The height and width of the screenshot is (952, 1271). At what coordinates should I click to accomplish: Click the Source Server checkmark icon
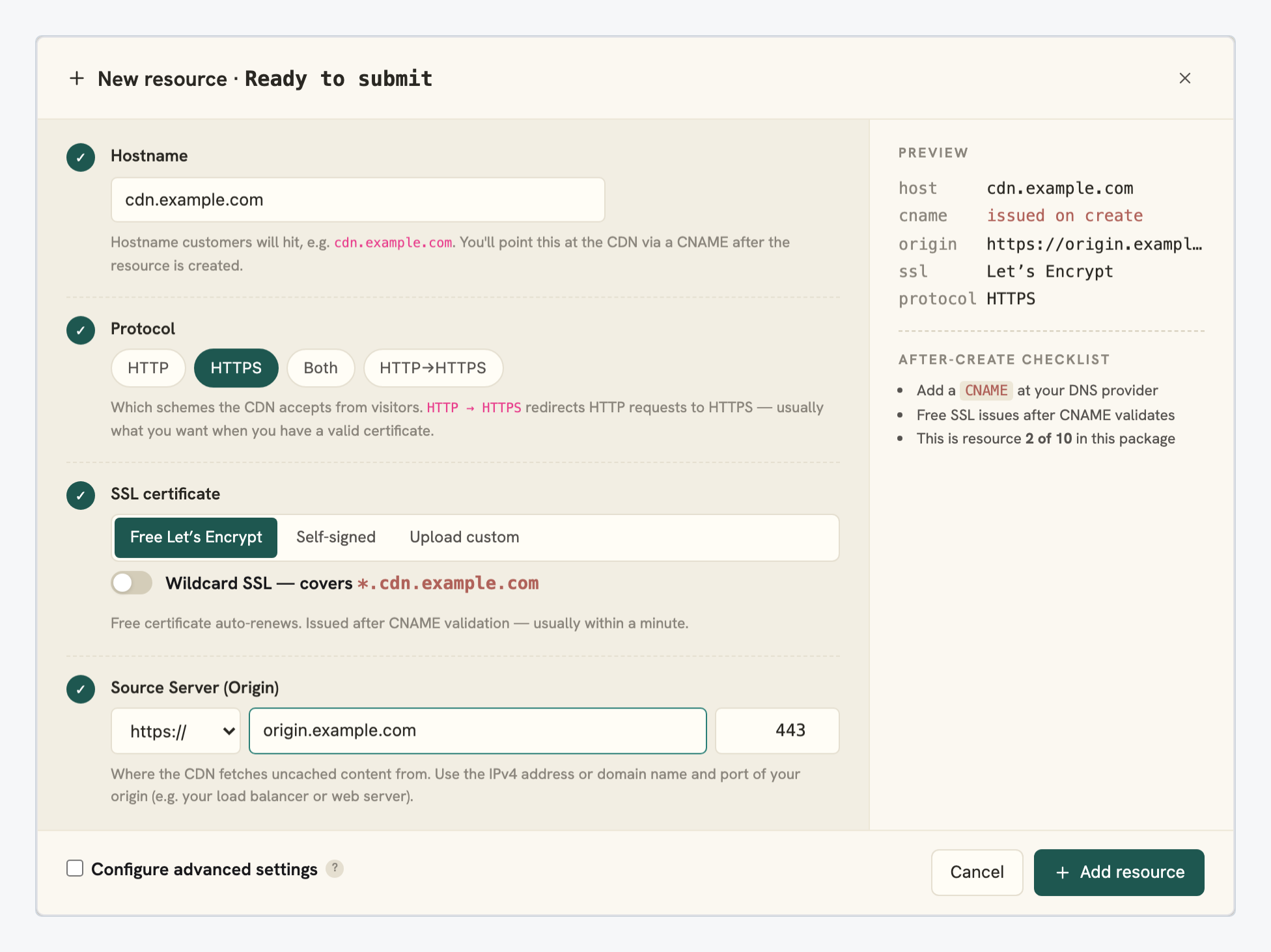tap(81, 689)
